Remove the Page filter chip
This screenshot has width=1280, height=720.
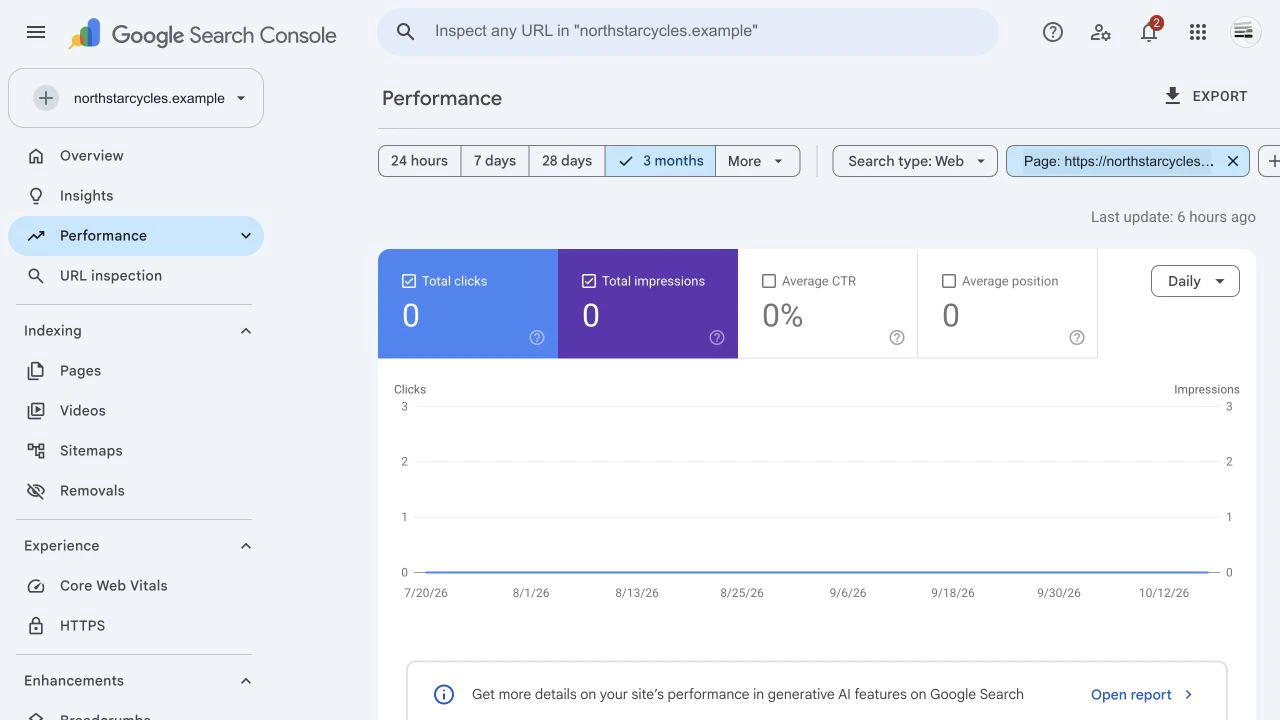coord(1233,161)
